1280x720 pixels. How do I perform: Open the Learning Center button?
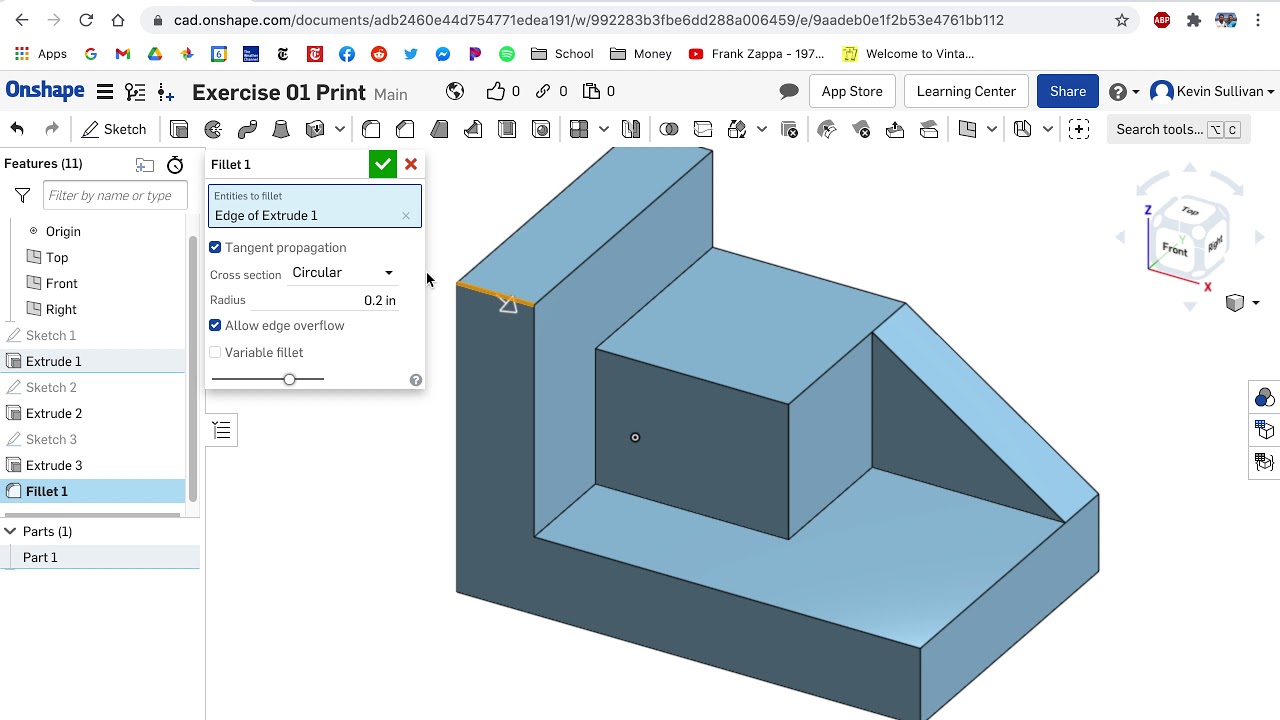(966, 91)
